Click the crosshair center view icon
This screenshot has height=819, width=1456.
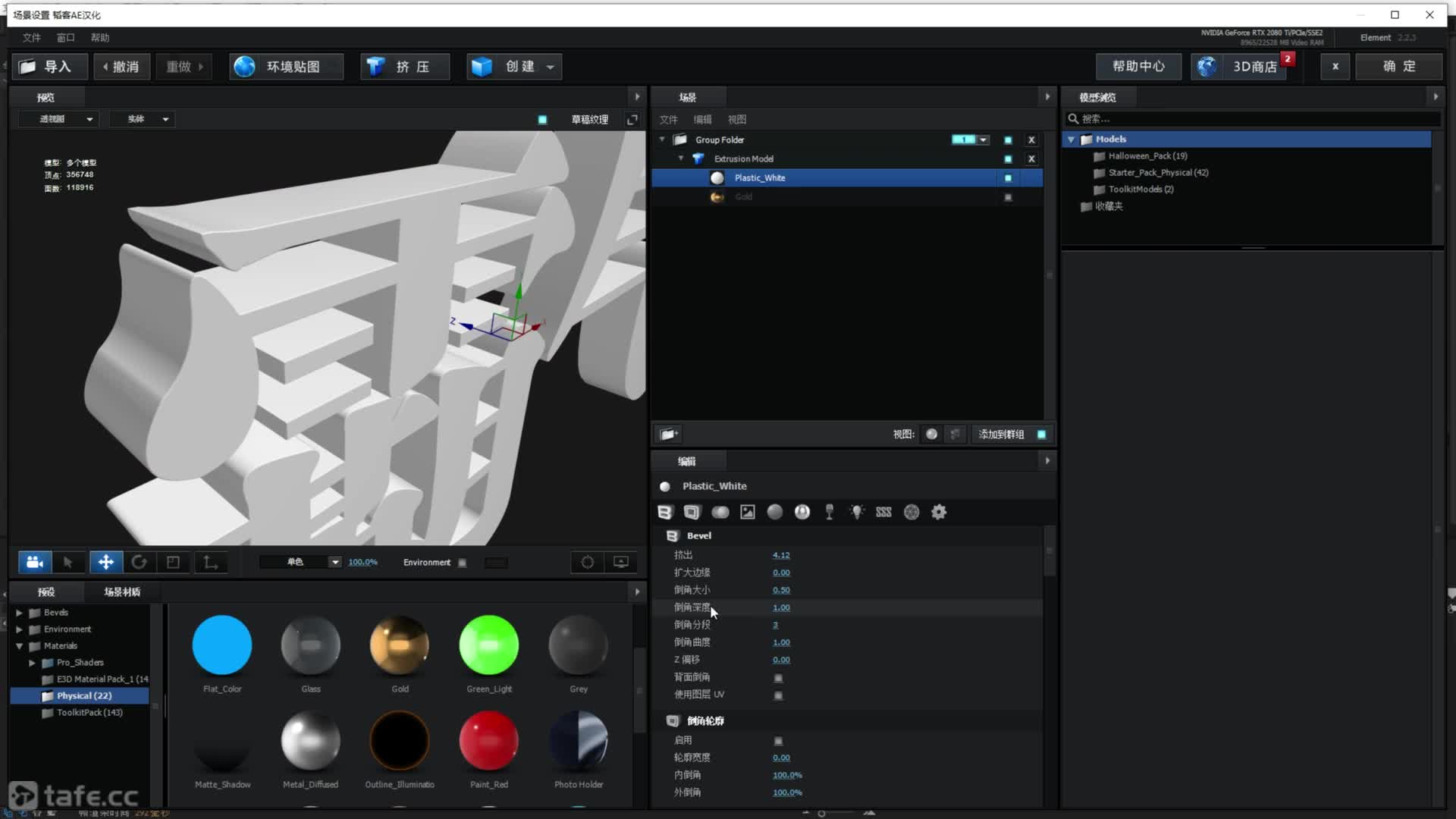[x=588, y=562]
